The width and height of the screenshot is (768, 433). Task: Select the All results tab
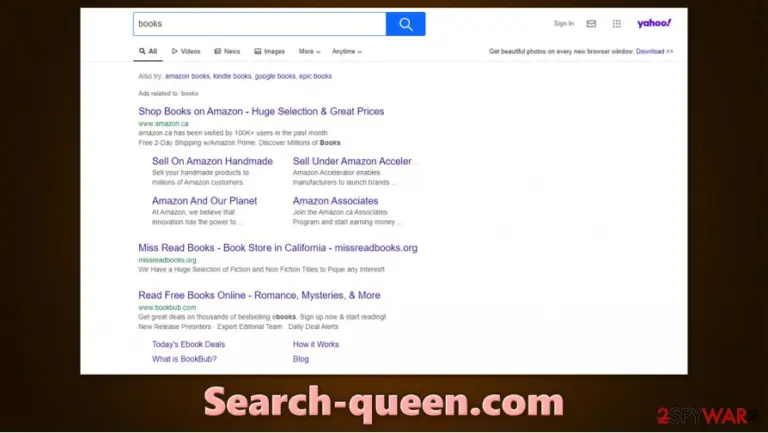pyautogui.click(x=148, y=51)
